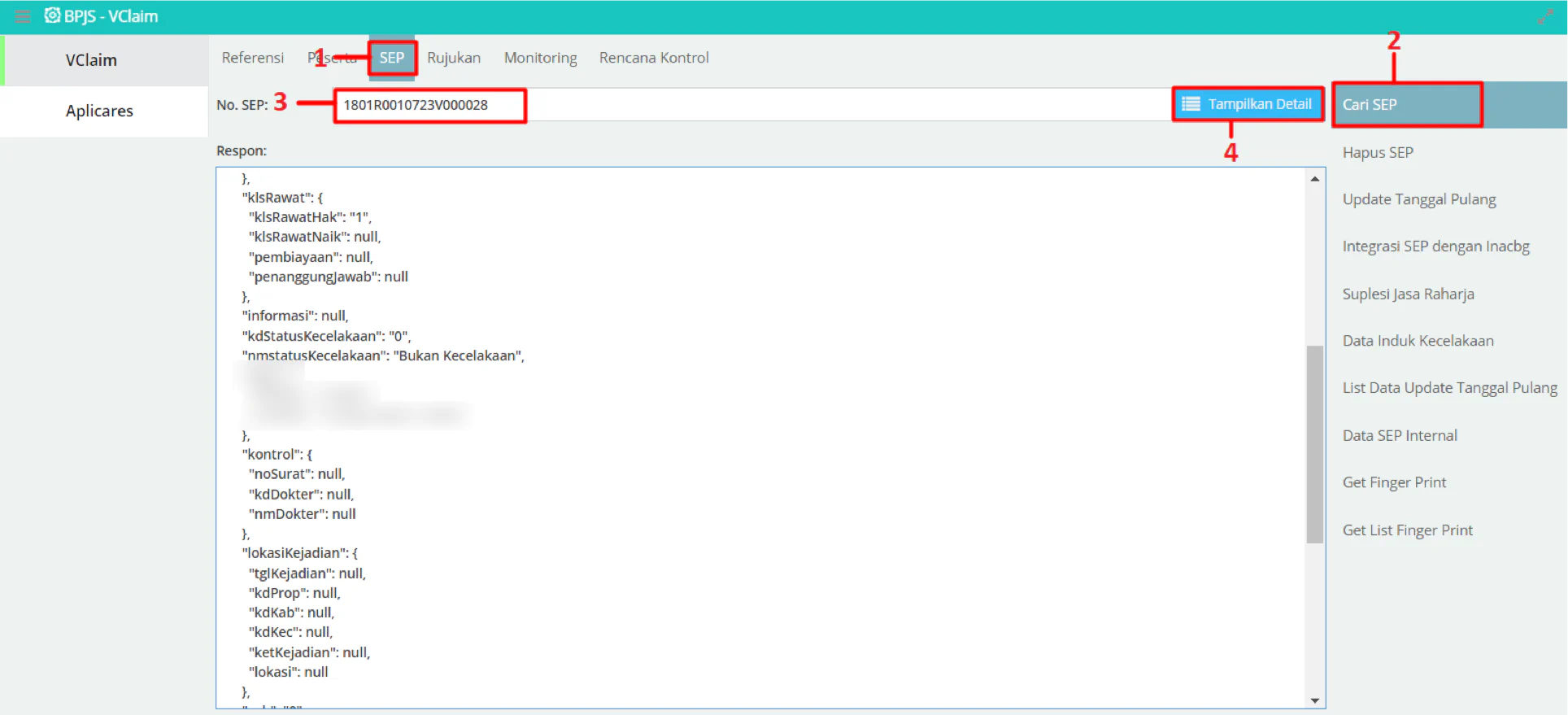The width and height of the screenshot is (1568, 715).
Task: Click the BPJS VClaim logo icon
Action: point(52,15)
